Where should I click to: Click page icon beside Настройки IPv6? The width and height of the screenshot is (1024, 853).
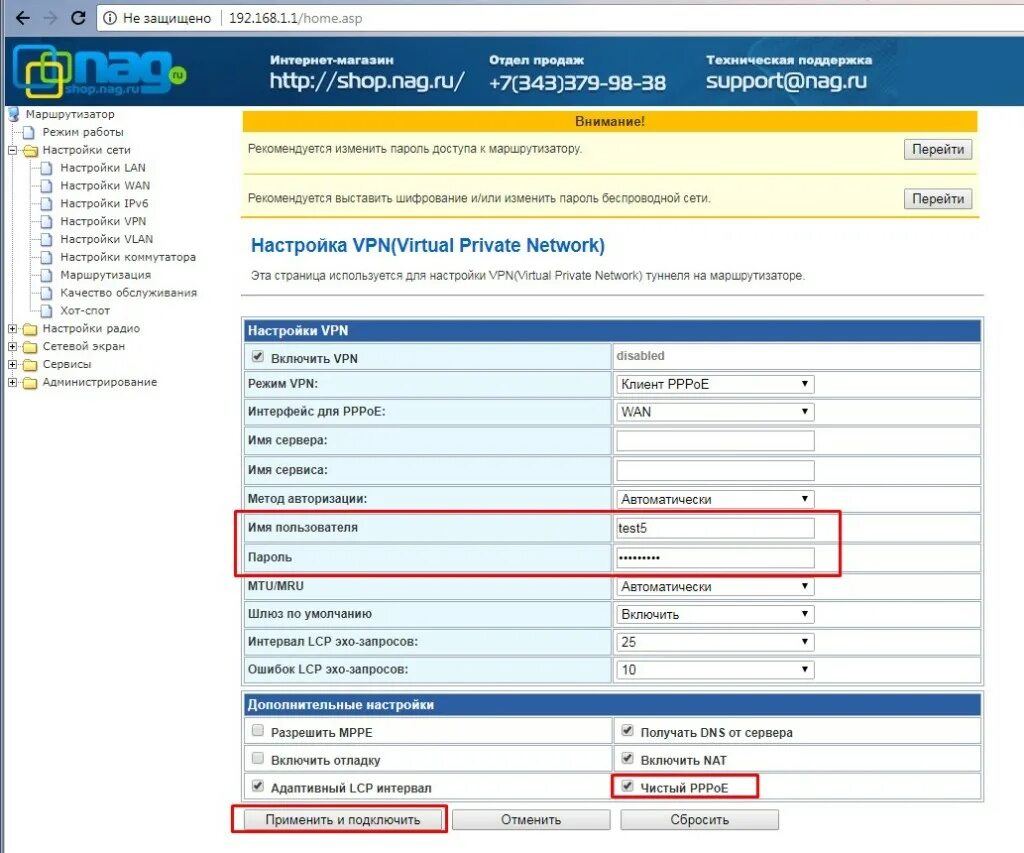(46, 204)
